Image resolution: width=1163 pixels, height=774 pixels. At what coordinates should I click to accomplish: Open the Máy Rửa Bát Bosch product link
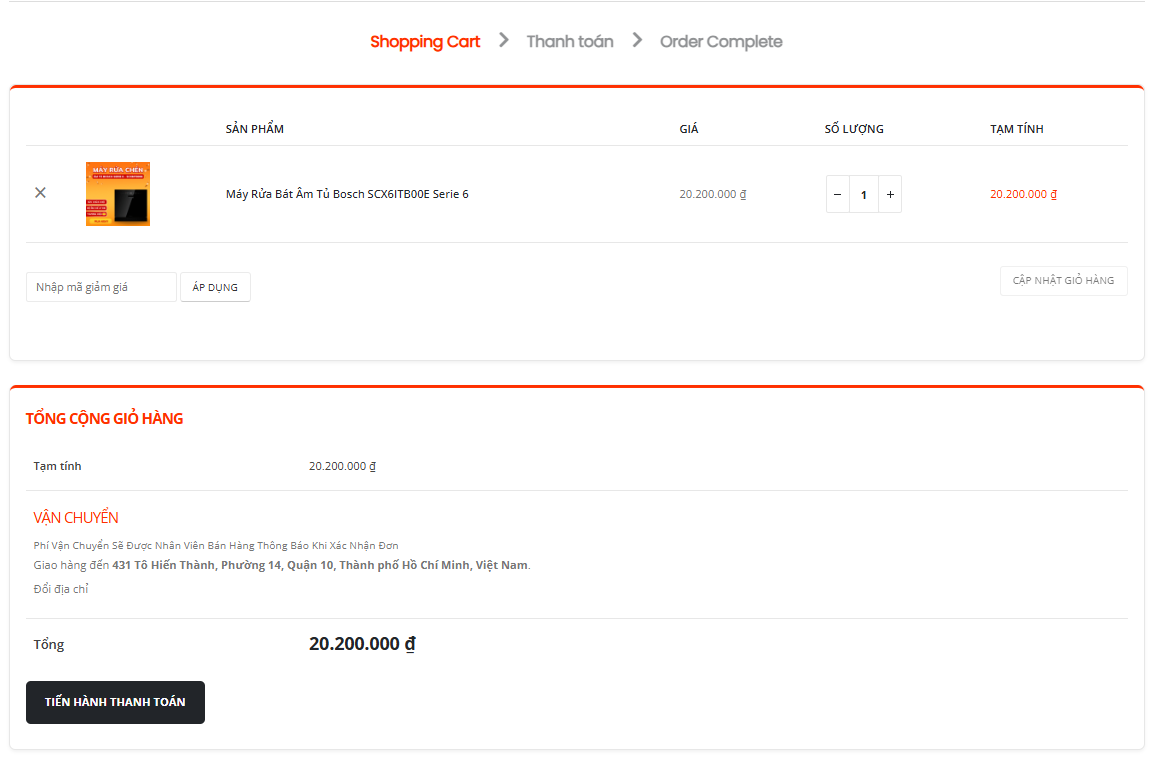(x=347, y=194)
